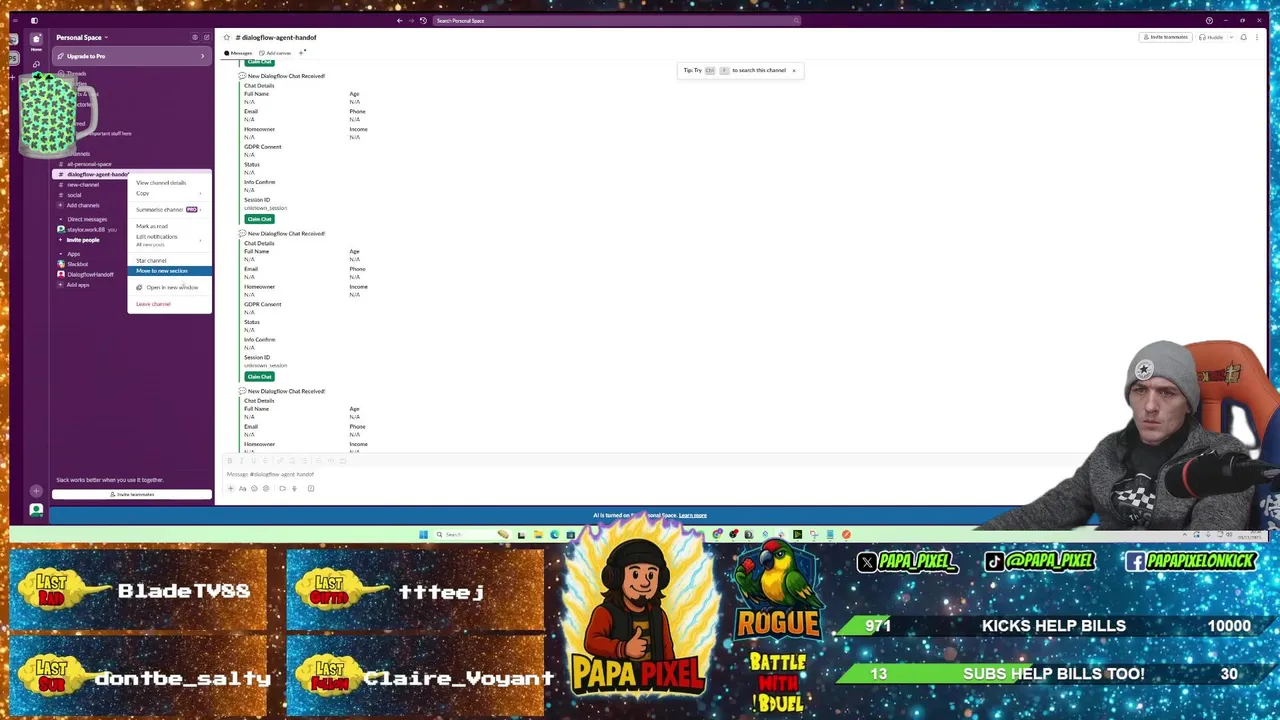1280x720 pixels.
Task: Open the Windows Start menu
Action: (x=423, y=535)
